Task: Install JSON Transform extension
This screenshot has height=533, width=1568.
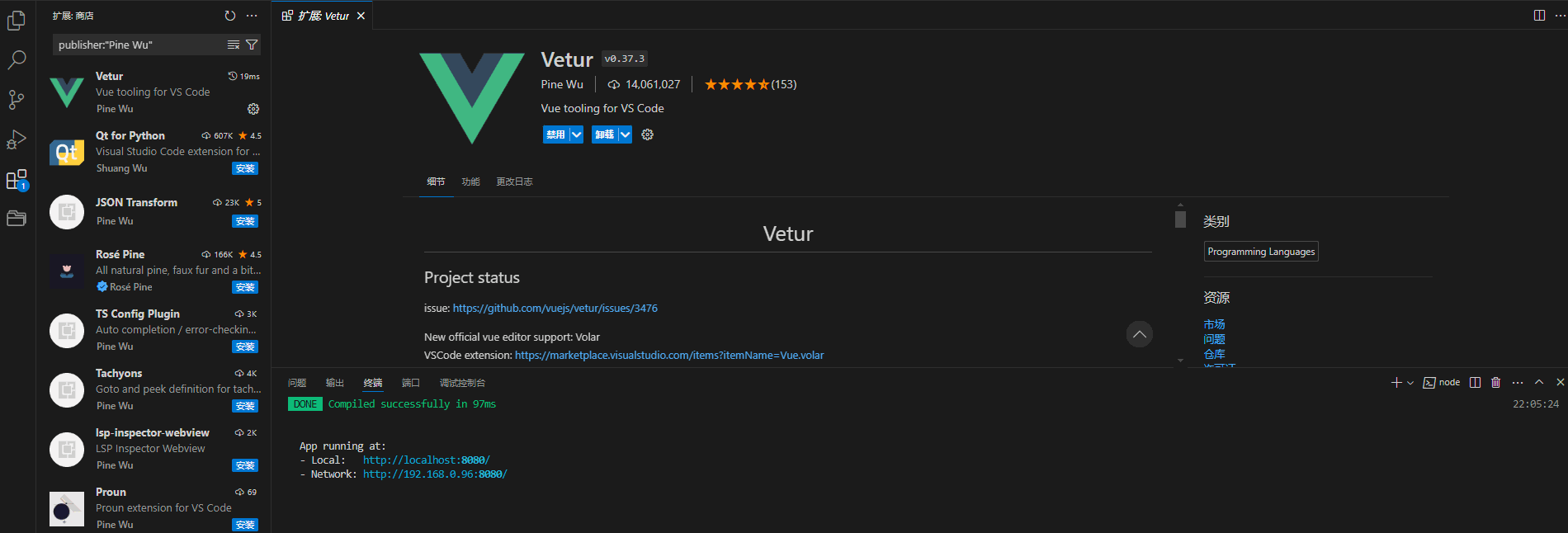Action: click(245, 221)
